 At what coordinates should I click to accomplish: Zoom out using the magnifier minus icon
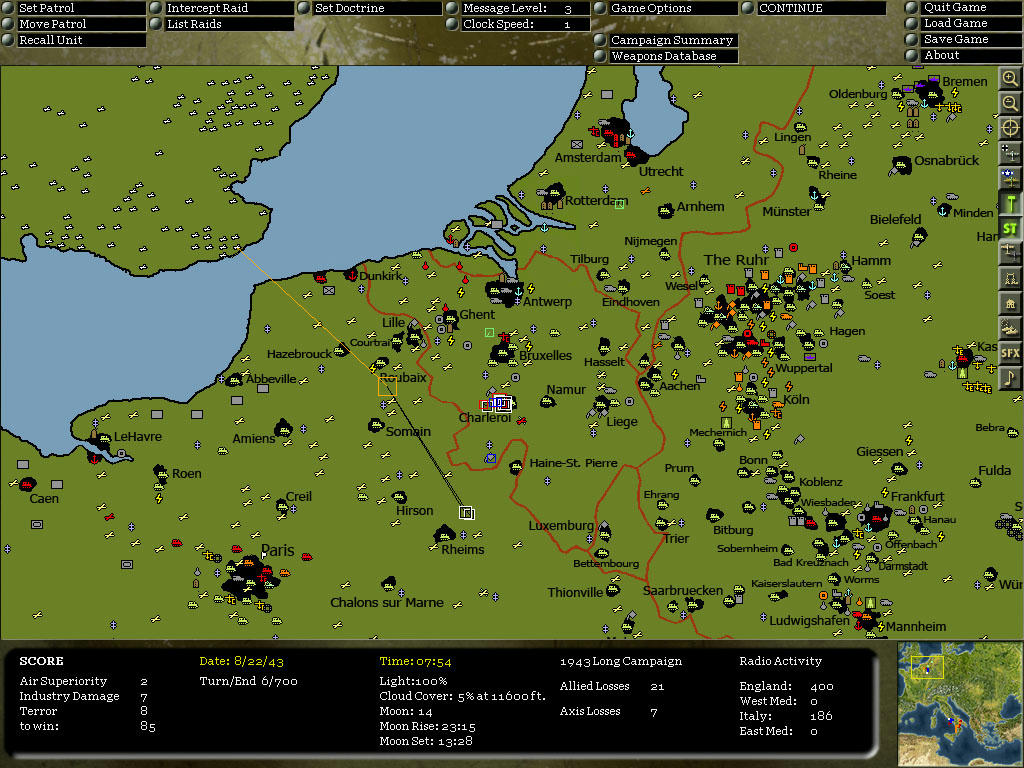pyautogui.click(x=1010, y=103)
